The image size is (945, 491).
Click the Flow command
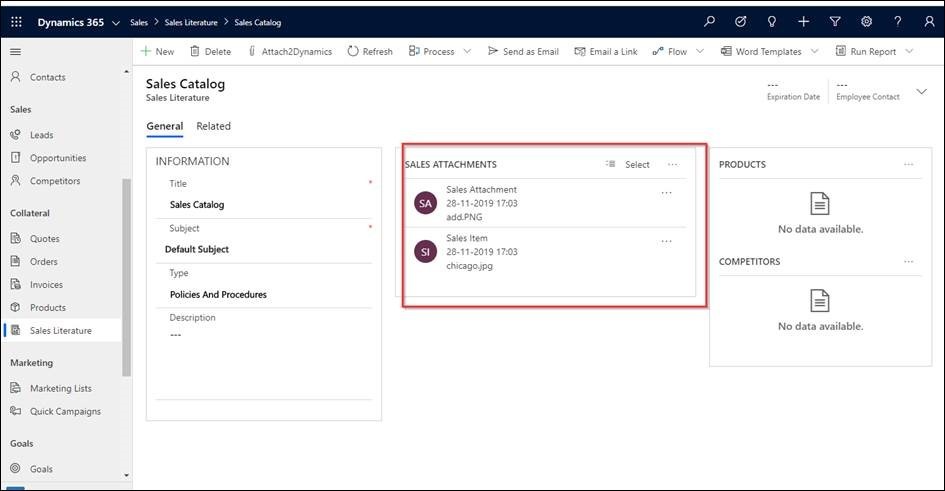[x=670, y=52]
